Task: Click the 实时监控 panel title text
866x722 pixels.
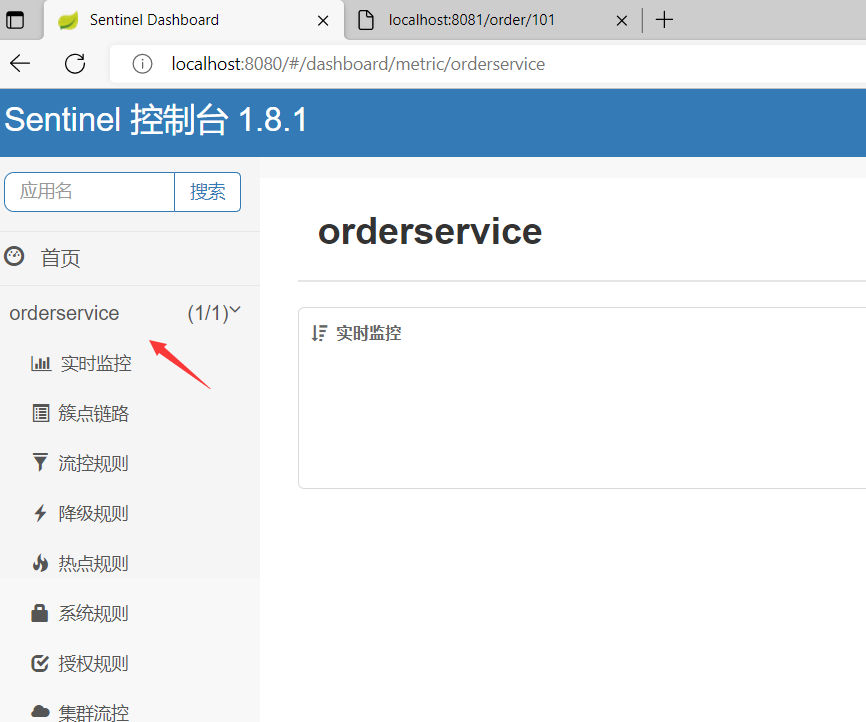Action: [369, 333]
